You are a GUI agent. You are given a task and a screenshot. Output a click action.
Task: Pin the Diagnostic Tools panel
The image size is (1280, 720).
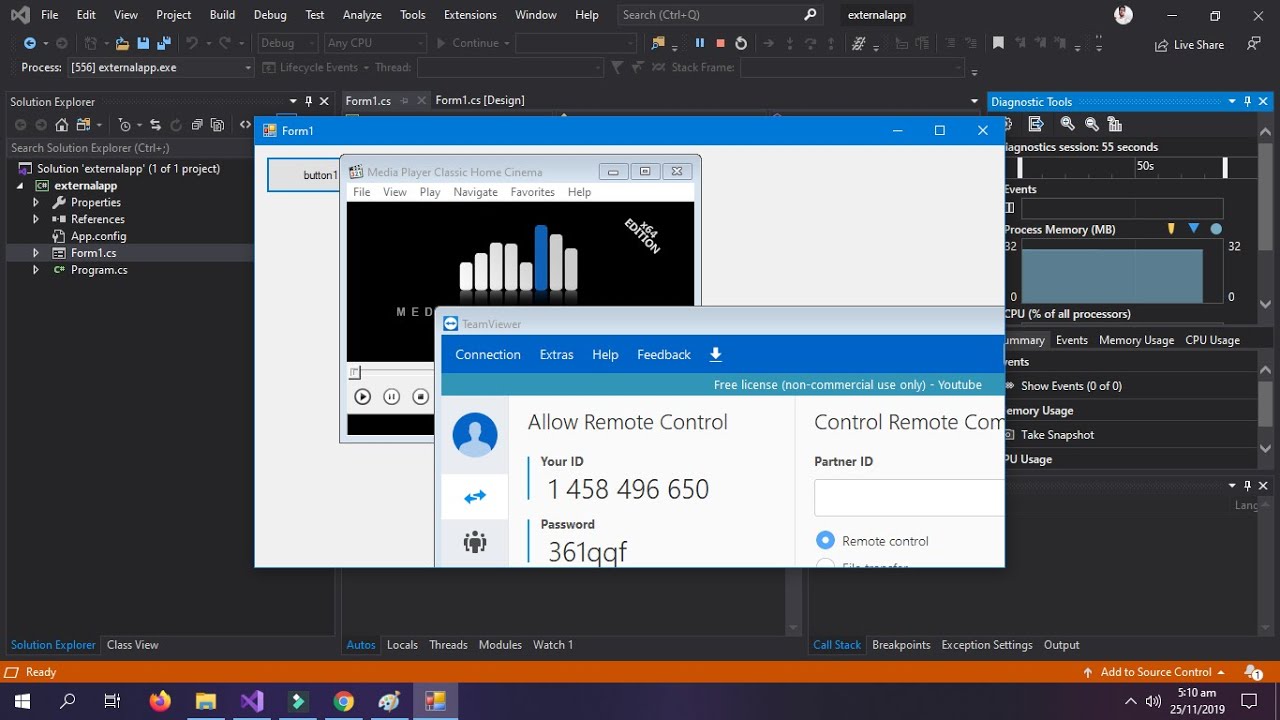point(1247,101)
